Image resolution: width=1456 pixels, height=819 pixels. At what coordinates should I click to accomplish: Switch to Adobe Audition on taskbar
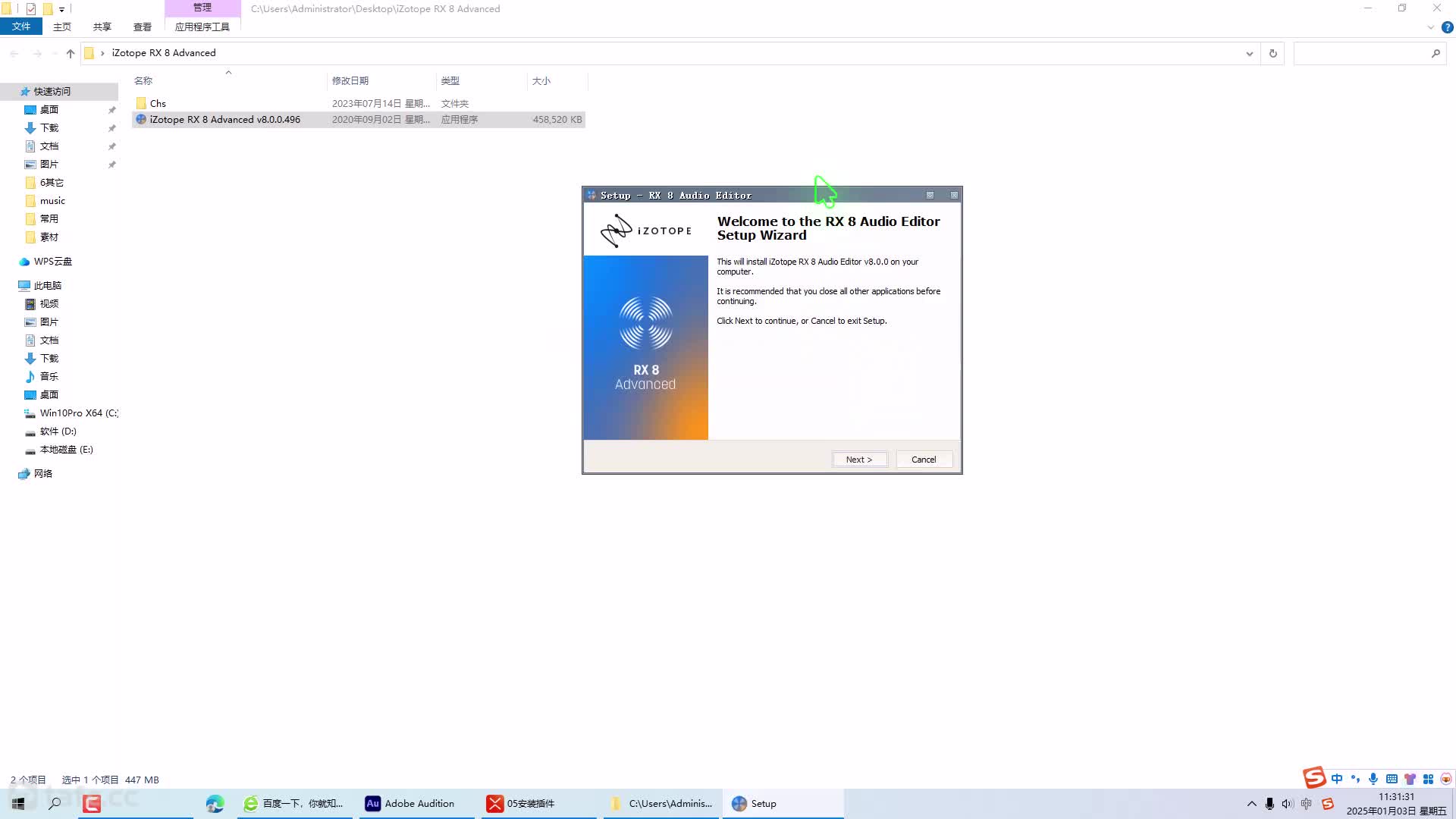[416, 804]
